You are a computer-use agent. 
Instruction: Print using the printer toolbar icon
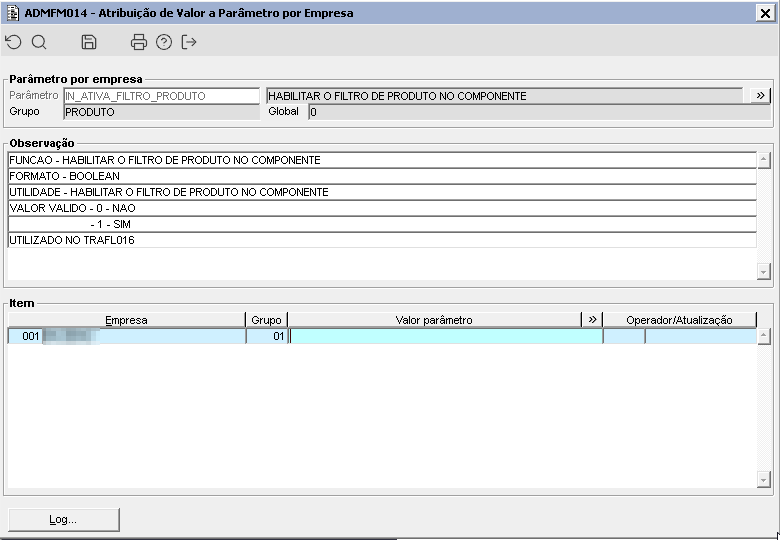click(139, 42)
